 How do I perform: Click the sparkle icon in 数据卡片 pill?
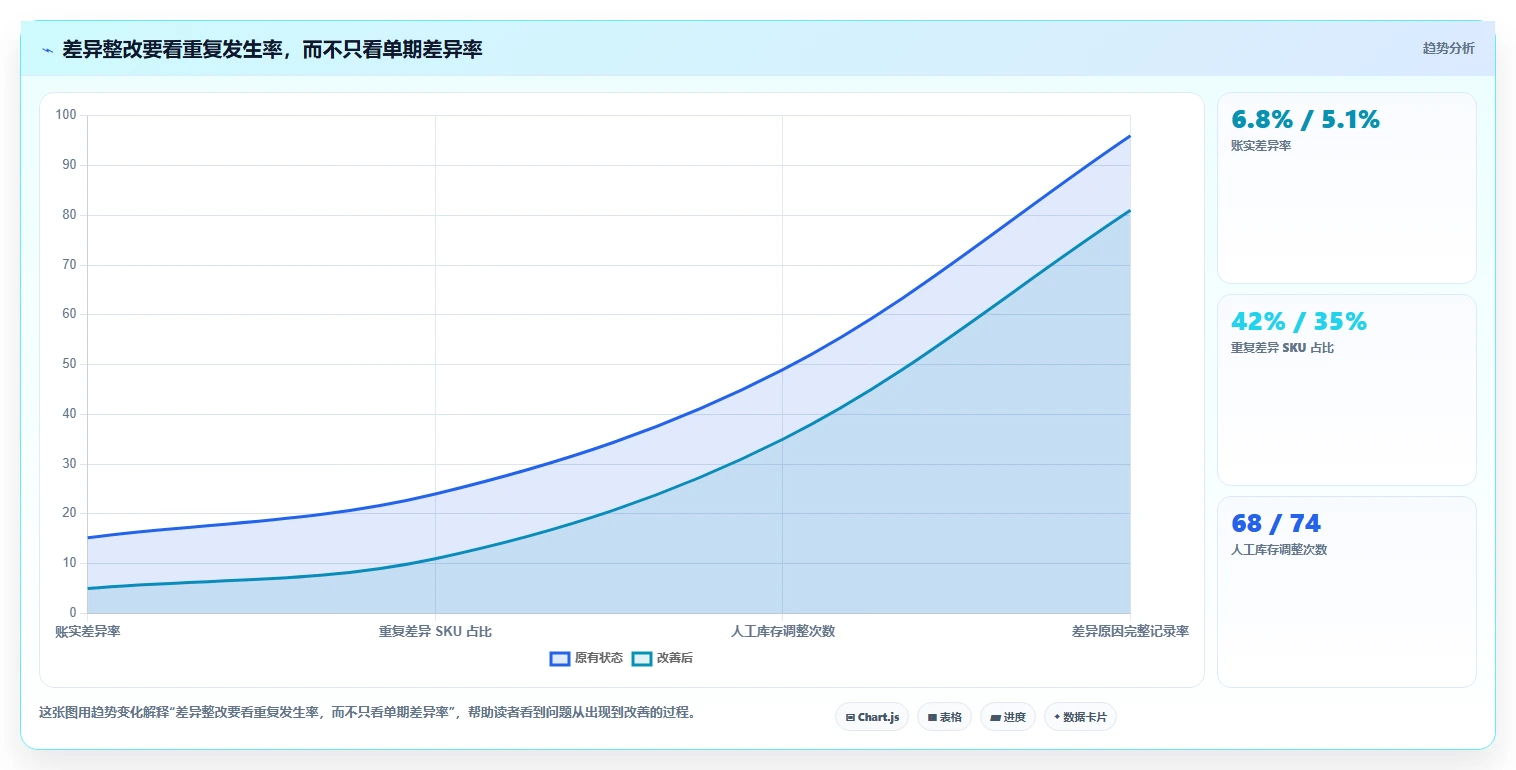coord(1057,717)
